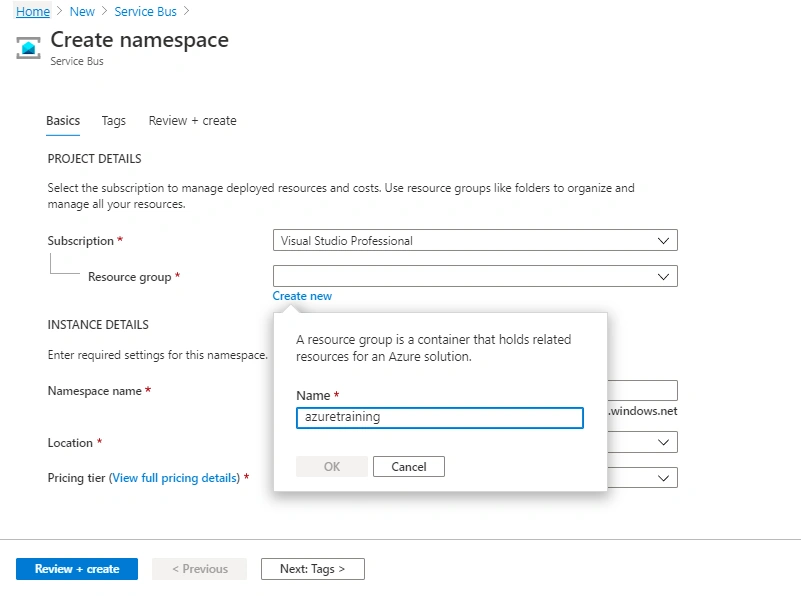Expand the Resource group dropdown
The image size is (801, 596).
(475, 276)
